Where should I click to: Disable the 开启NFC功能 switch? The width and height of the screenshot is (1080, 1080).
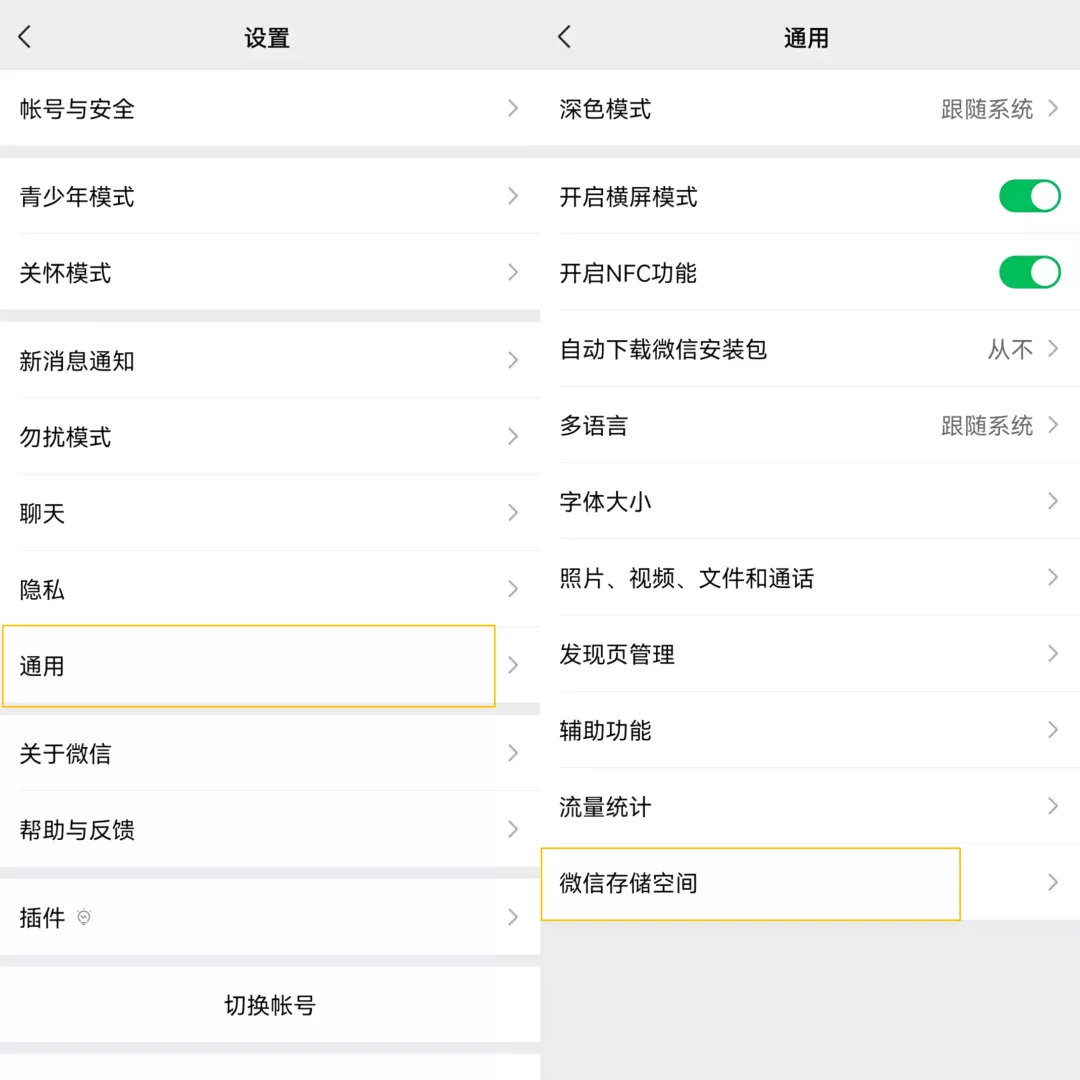pyautogui.click(x=1029, y=272)
